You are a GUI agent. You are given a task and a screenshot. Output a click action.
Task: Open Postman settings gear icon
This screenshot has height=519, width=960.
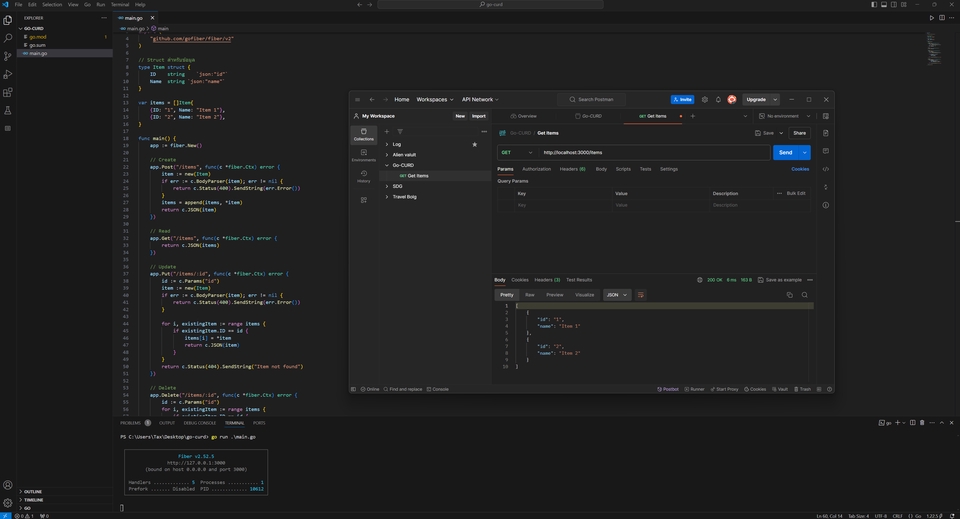[x=705, y=99]
